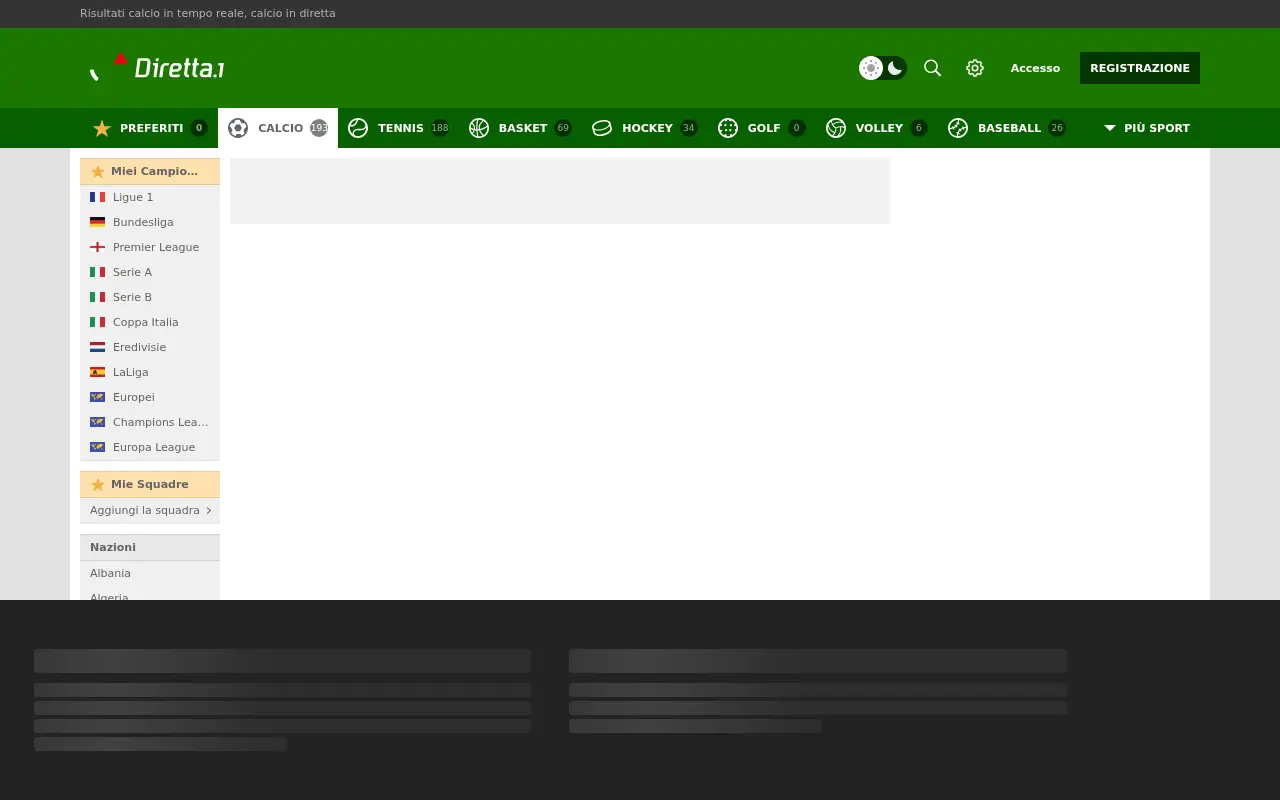The height and width of the screenshot is (800, 1280).
Task: Open Champions League from the sidebar
Action: point(150,422)
